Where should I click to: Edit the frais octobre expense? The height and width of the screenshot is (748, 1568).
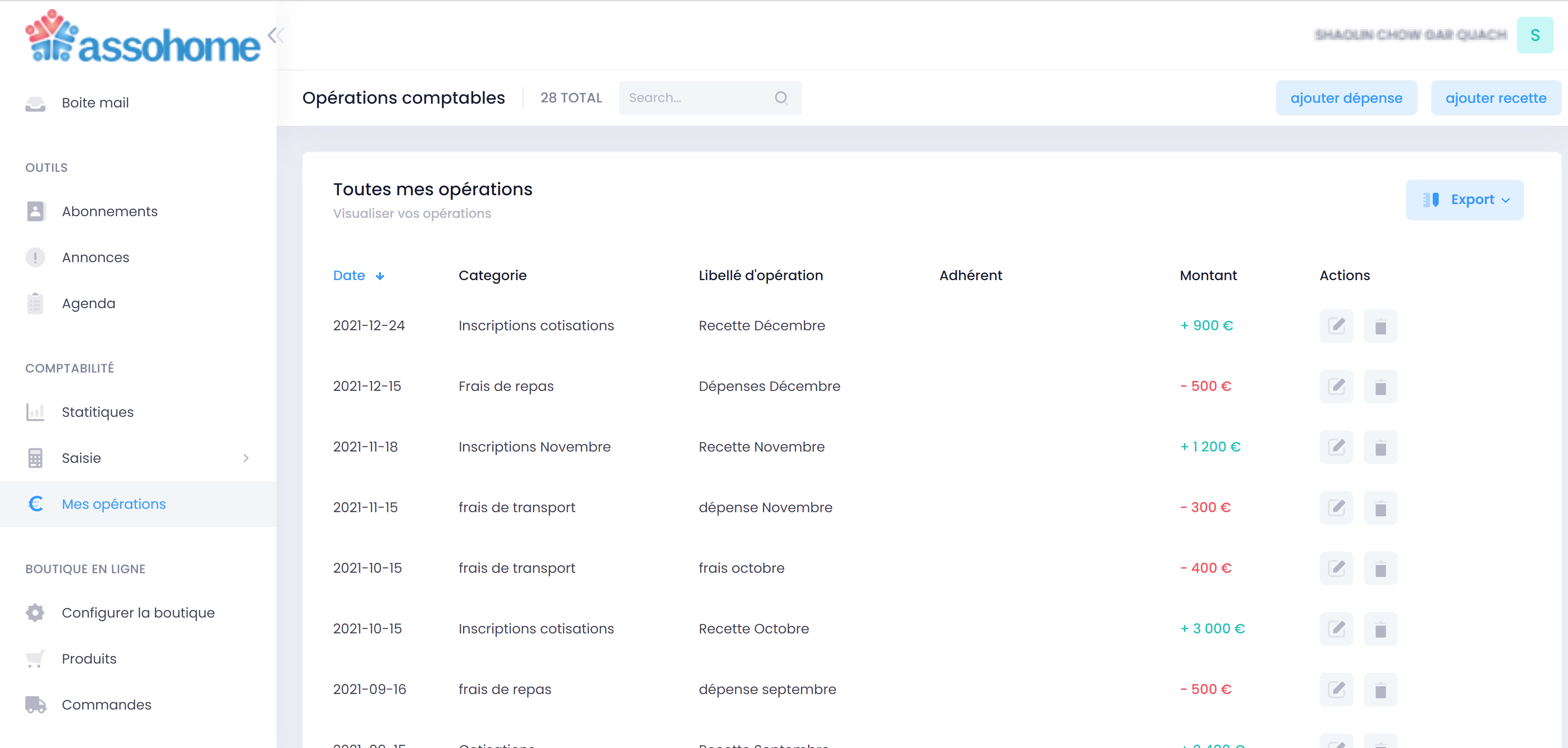[1337, 568]
